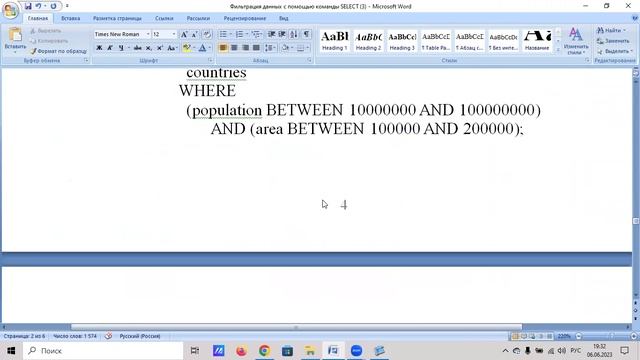Image resolution: width=640 pixels, height=360 pixels.
Task: Decrease font size with Shrink Font icon
Action: click(x=195, y=34)
